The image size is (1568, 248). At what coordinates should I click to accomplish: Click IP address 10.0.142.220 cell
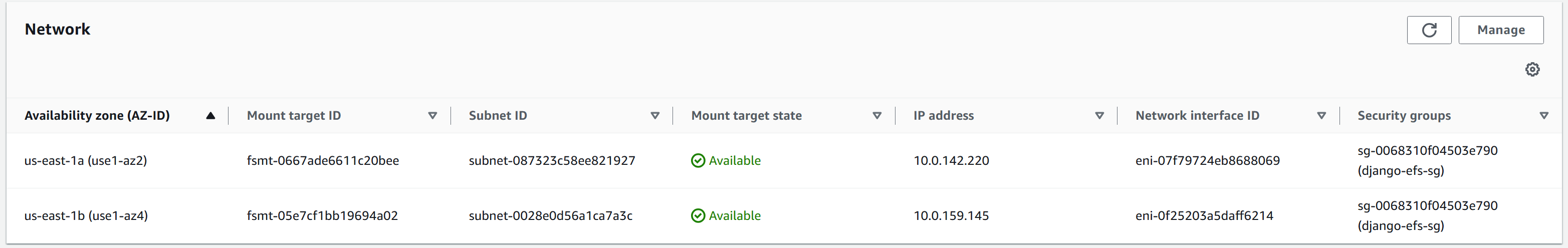(951, 160)
